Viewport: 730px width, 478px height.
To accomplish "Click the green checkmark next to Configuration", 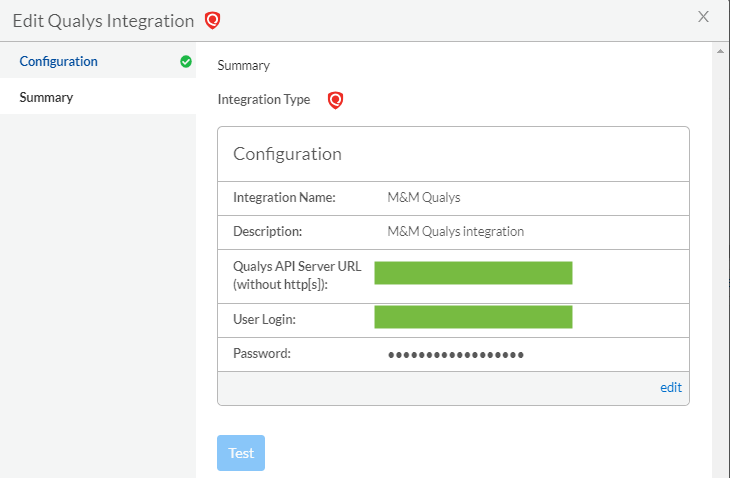I will (x=186, y=61).
